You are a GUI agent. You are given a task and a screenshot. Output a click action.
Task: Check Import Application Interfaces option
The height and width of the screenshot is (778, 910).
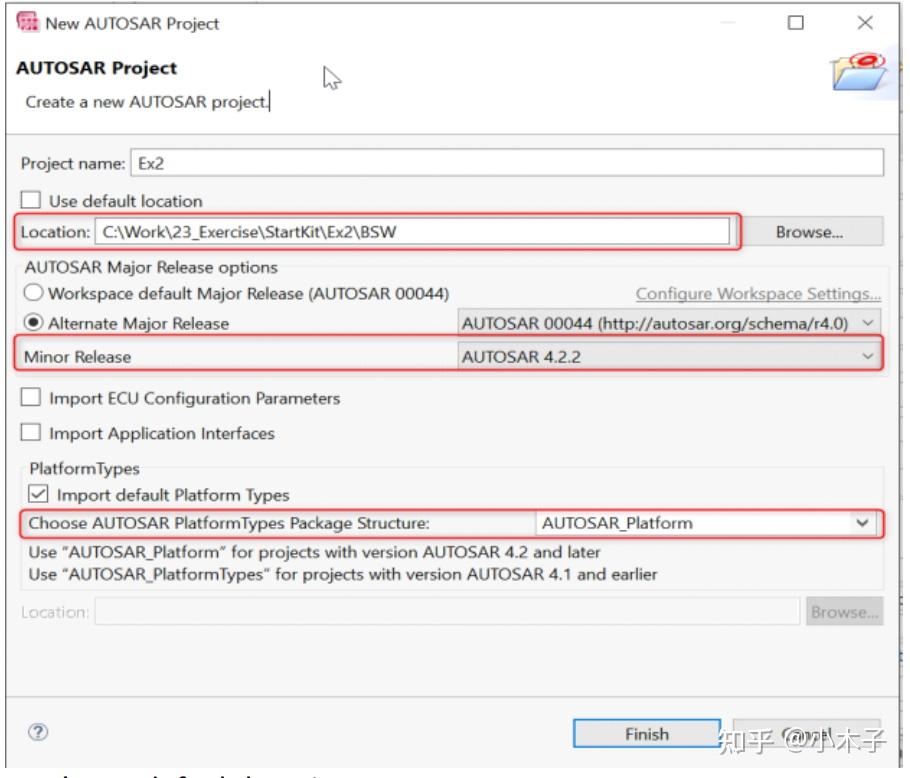(32, 433)
